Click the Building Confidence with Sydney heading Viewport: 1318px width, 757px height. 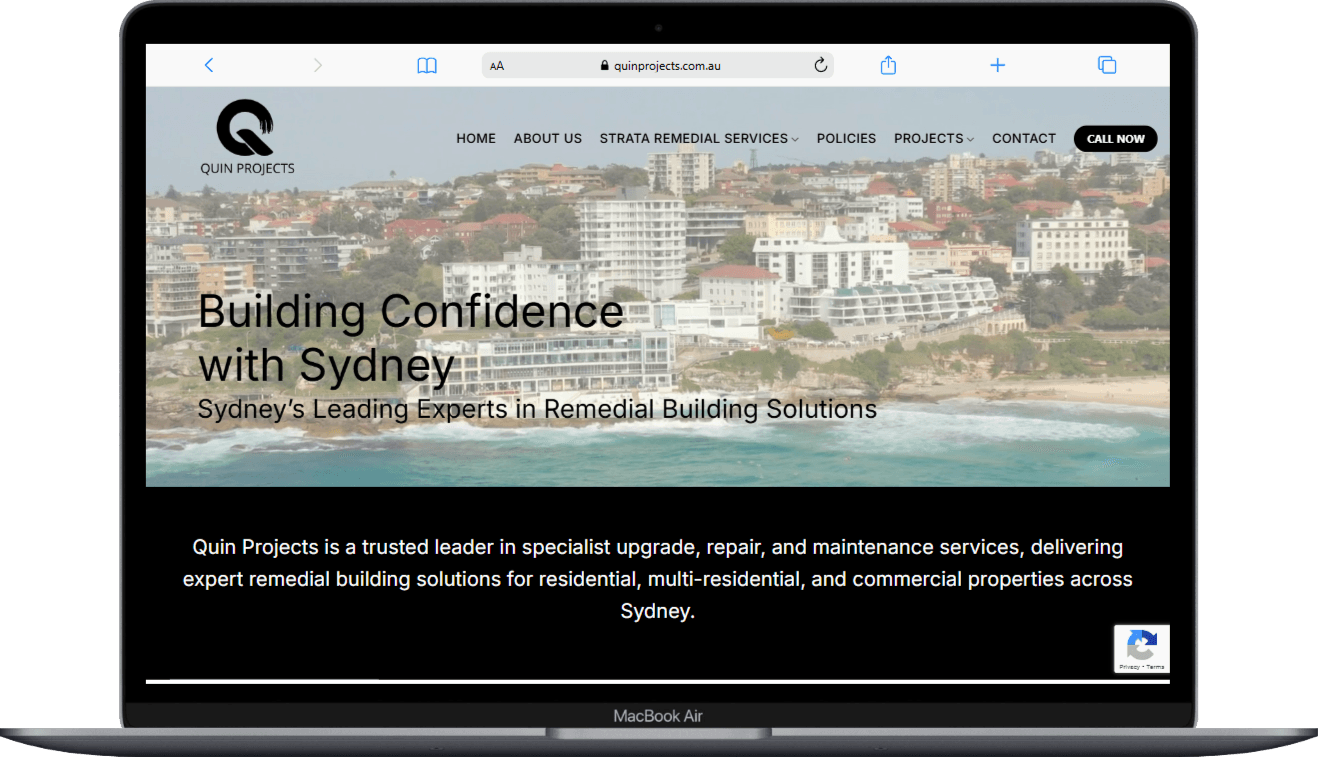tap(410, 338)
